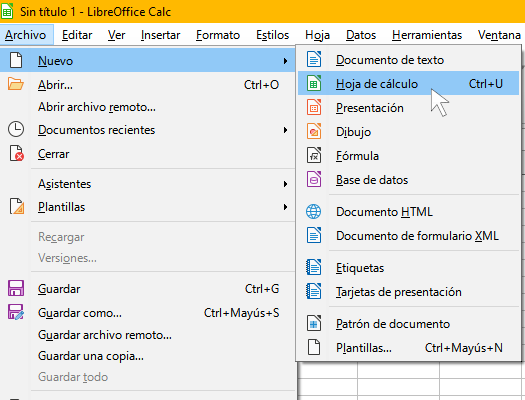The height and width of the screenshot is (400, 525).
Task: Select Guardar menu entry
Action: [147, 289]
